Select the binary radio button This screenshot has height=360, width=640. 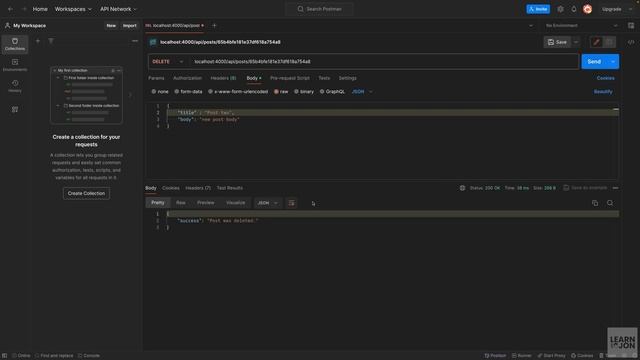pyautogui.click(x=296, y=91)
